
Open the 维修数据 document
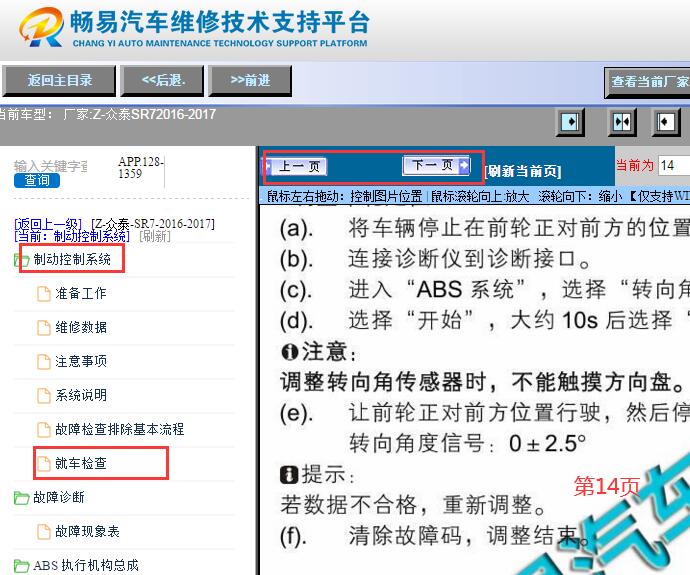[x=81, y=327]
